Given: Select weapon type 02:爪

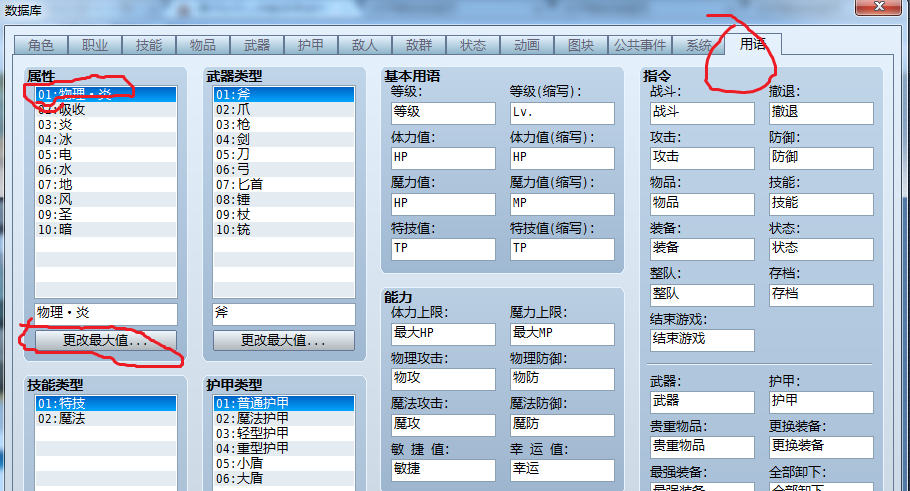Looking at the screenshot, I should coord(284,109).
